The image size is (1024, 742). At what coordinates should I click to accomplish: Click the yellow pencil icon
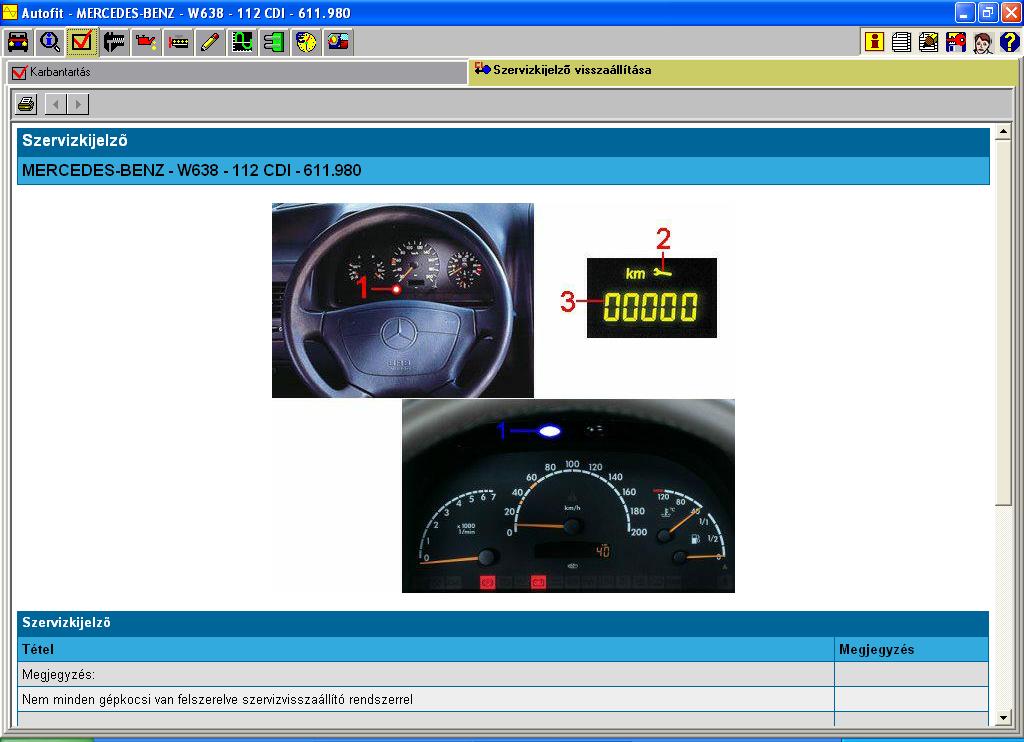(210, 42)
